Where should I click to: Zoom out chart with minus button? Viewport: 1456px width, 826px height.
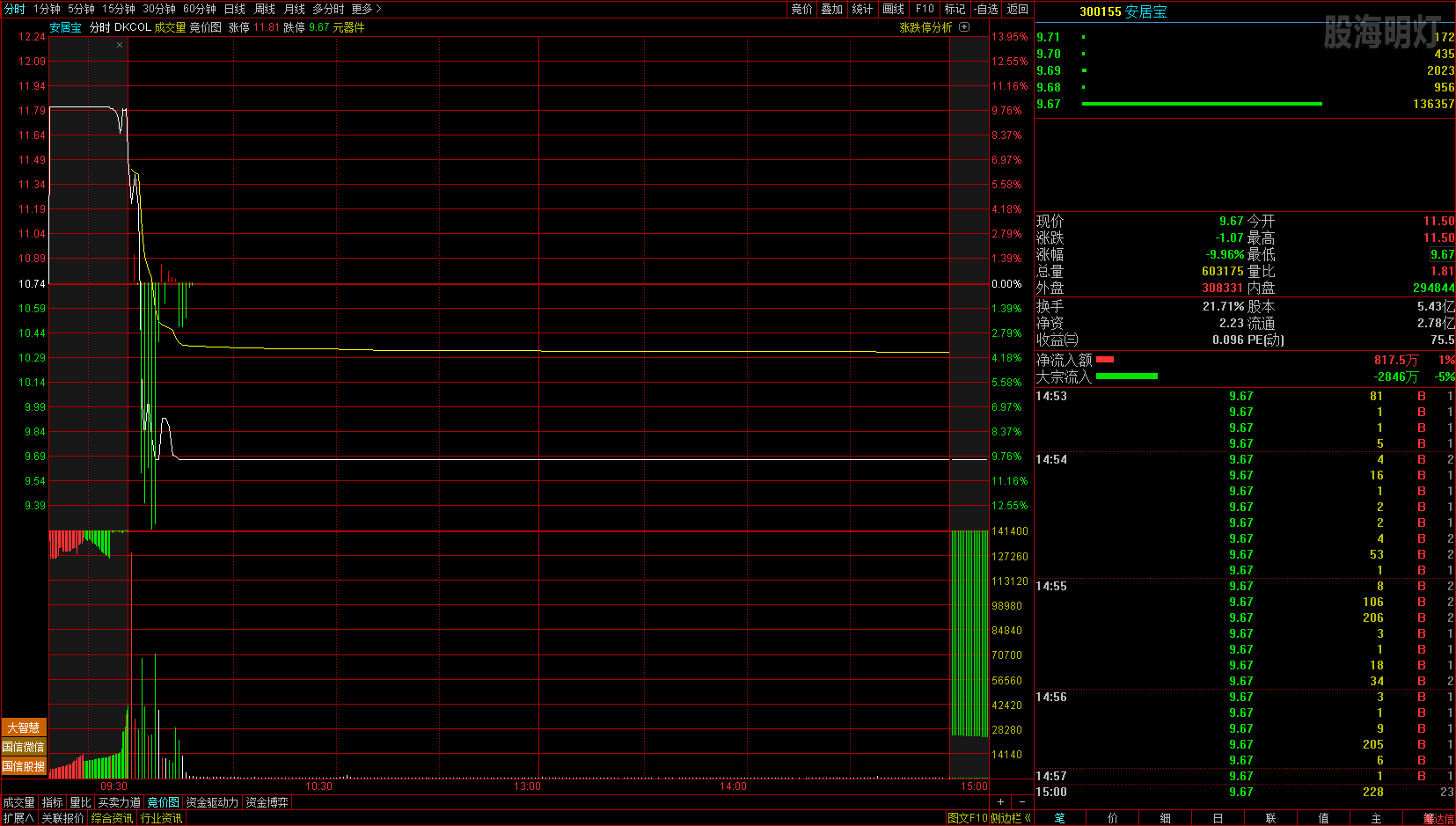tap(1021, 802)
